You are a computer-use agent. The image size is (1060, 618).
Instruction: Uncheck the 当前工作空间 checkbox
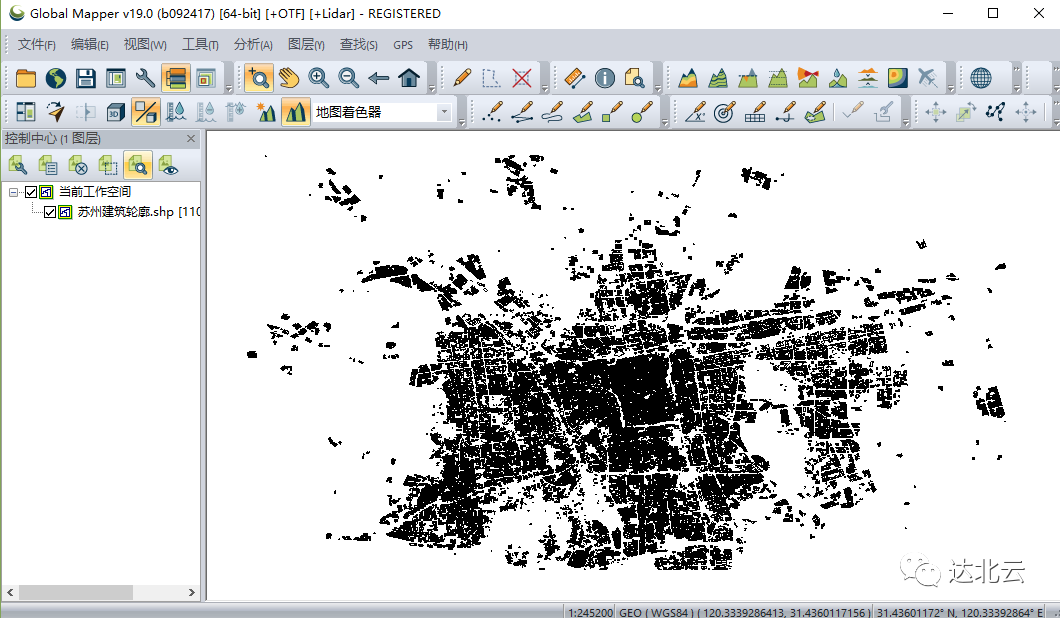(31, 192)
